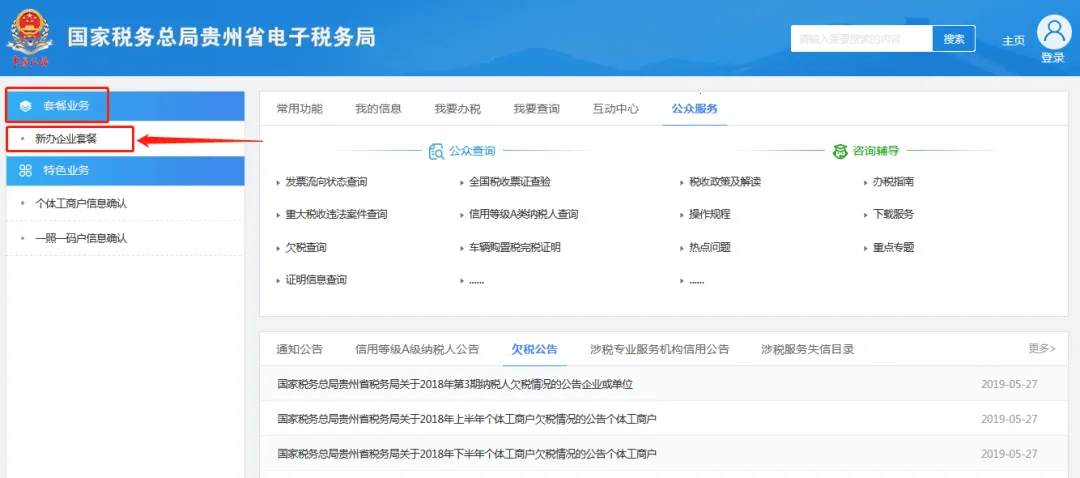The height and width of the screenshot is (478, 1080).
Task: Click the user avatar login icon
Action: click(x=1053, y=31)
